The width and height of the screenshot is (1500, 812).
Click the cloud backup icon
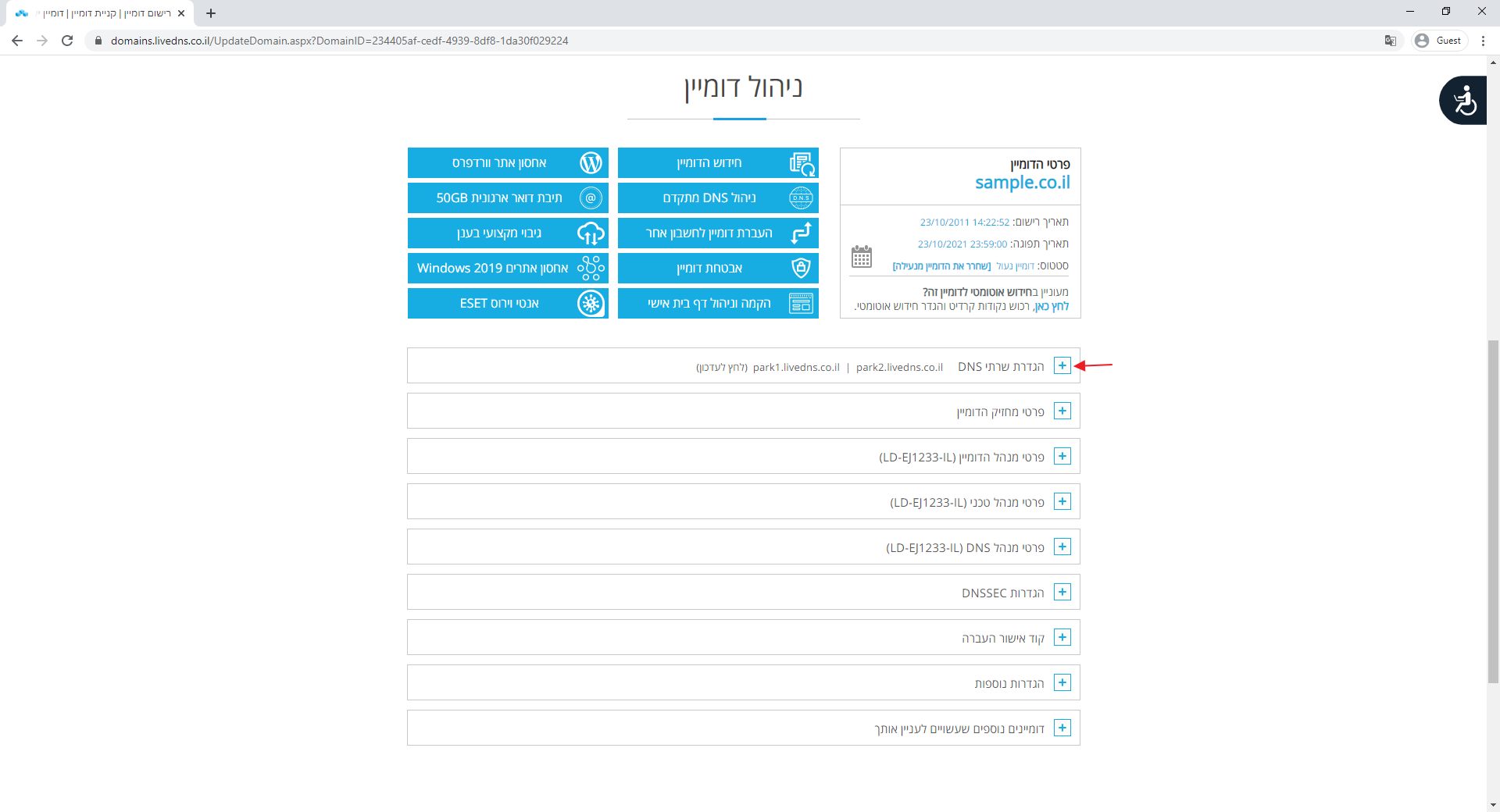591,233
